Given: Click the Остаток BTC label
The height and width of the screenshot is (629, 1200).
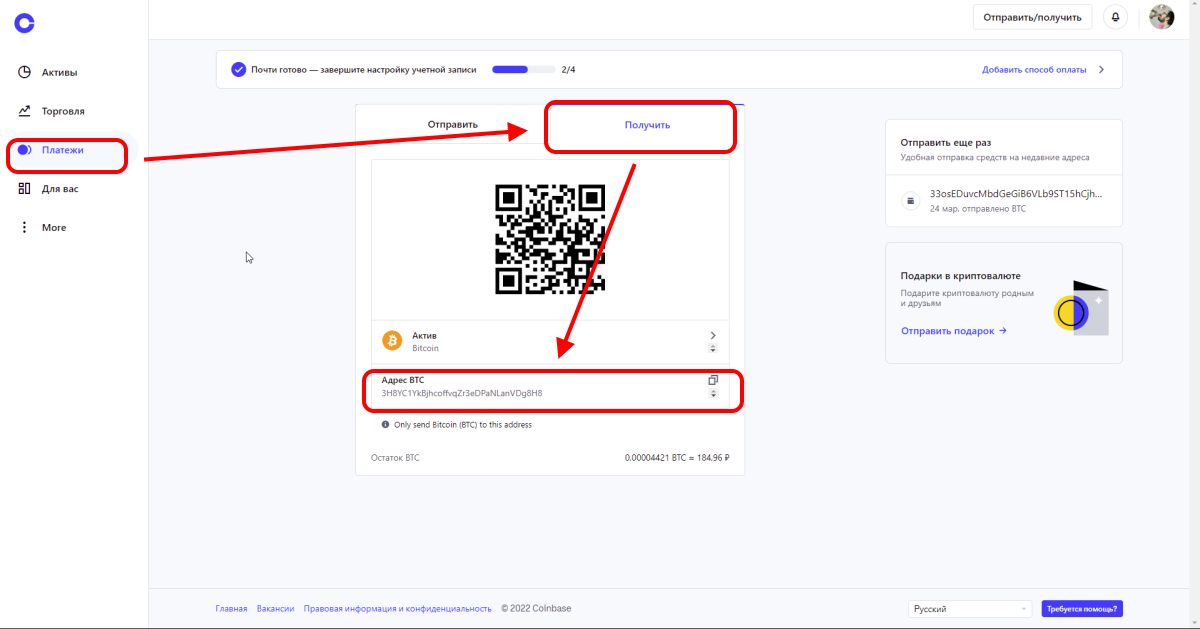Looking at the screenshot, I should tap(395, 458).
